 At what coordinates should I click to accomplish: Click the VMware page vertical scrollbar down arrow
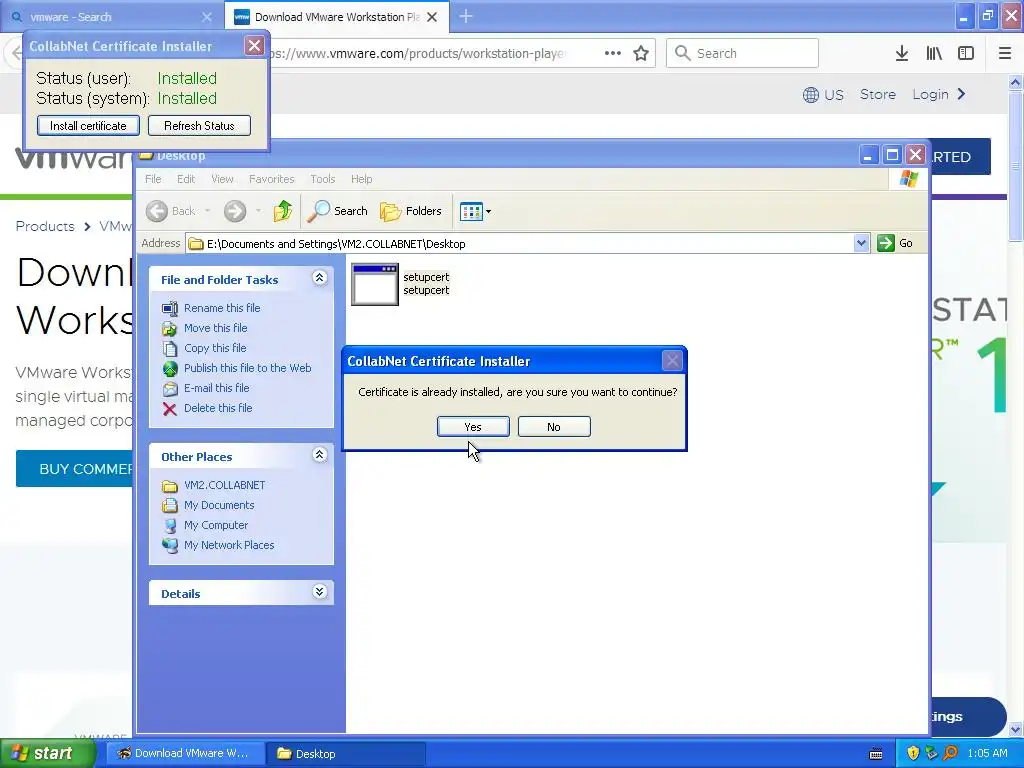[x=1015, y=729]
